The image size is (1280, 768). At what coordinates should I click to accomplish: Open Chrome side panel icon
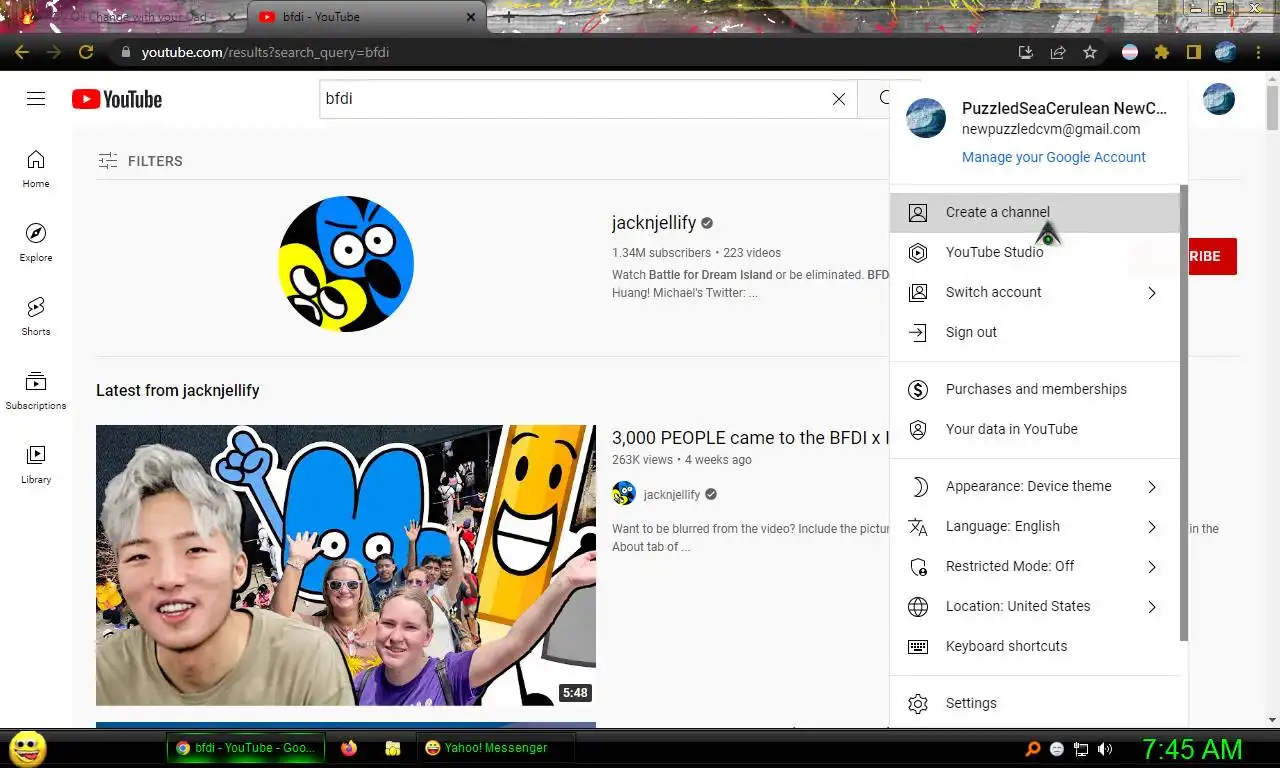1193,52
